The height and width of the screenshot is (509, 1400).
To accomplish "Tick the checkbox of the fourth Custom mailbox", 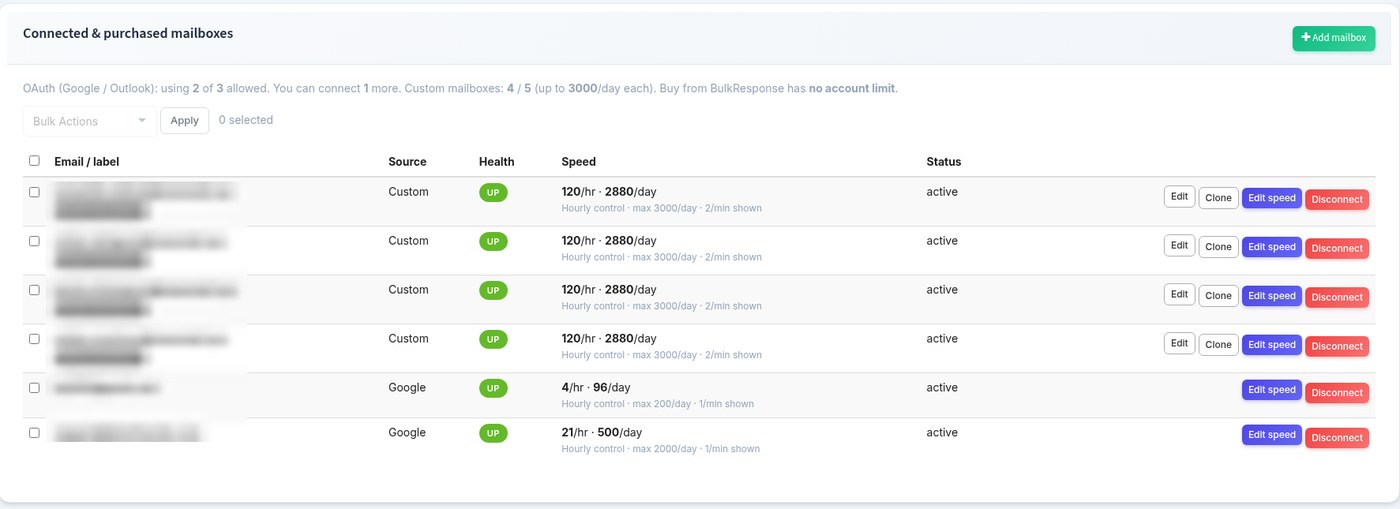I will point(34,339).
